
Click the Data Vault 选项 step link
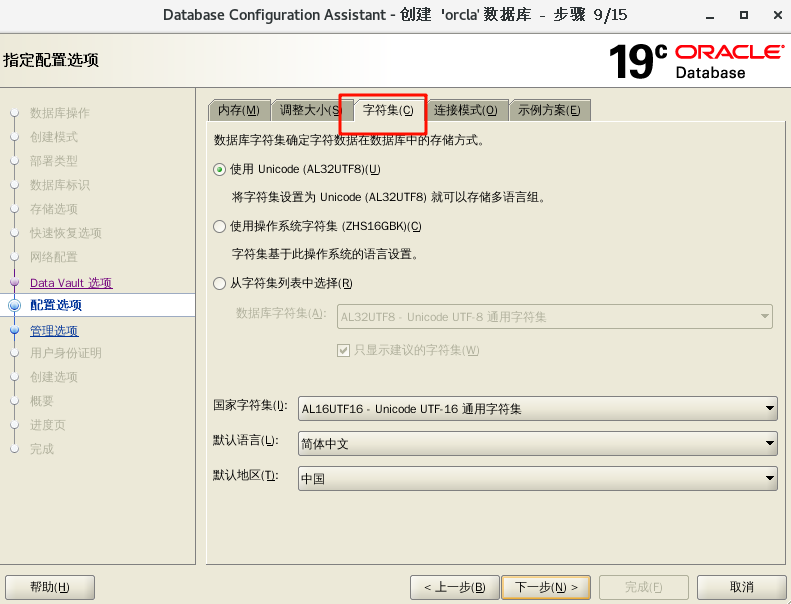[70, 283]
